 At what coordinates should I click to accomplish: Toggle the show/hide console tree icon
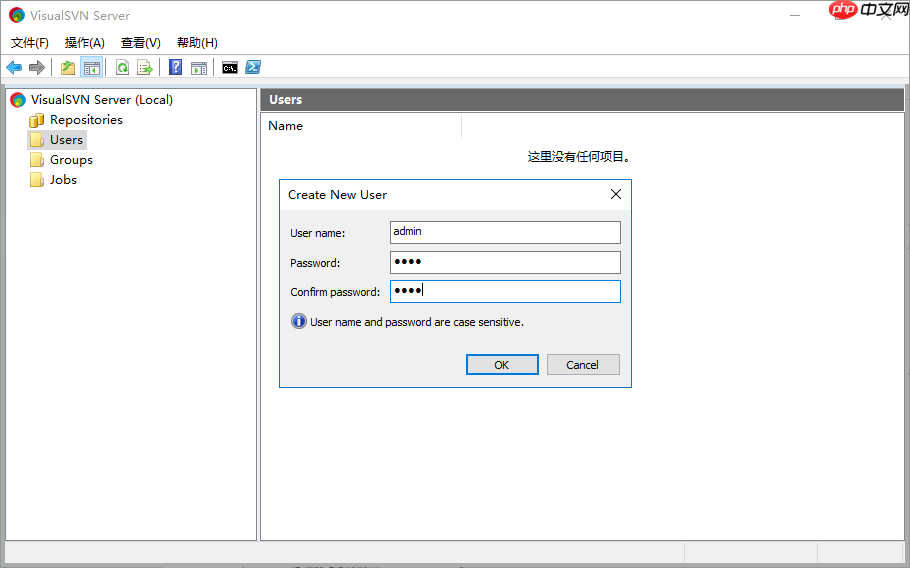tap(92, 67)
